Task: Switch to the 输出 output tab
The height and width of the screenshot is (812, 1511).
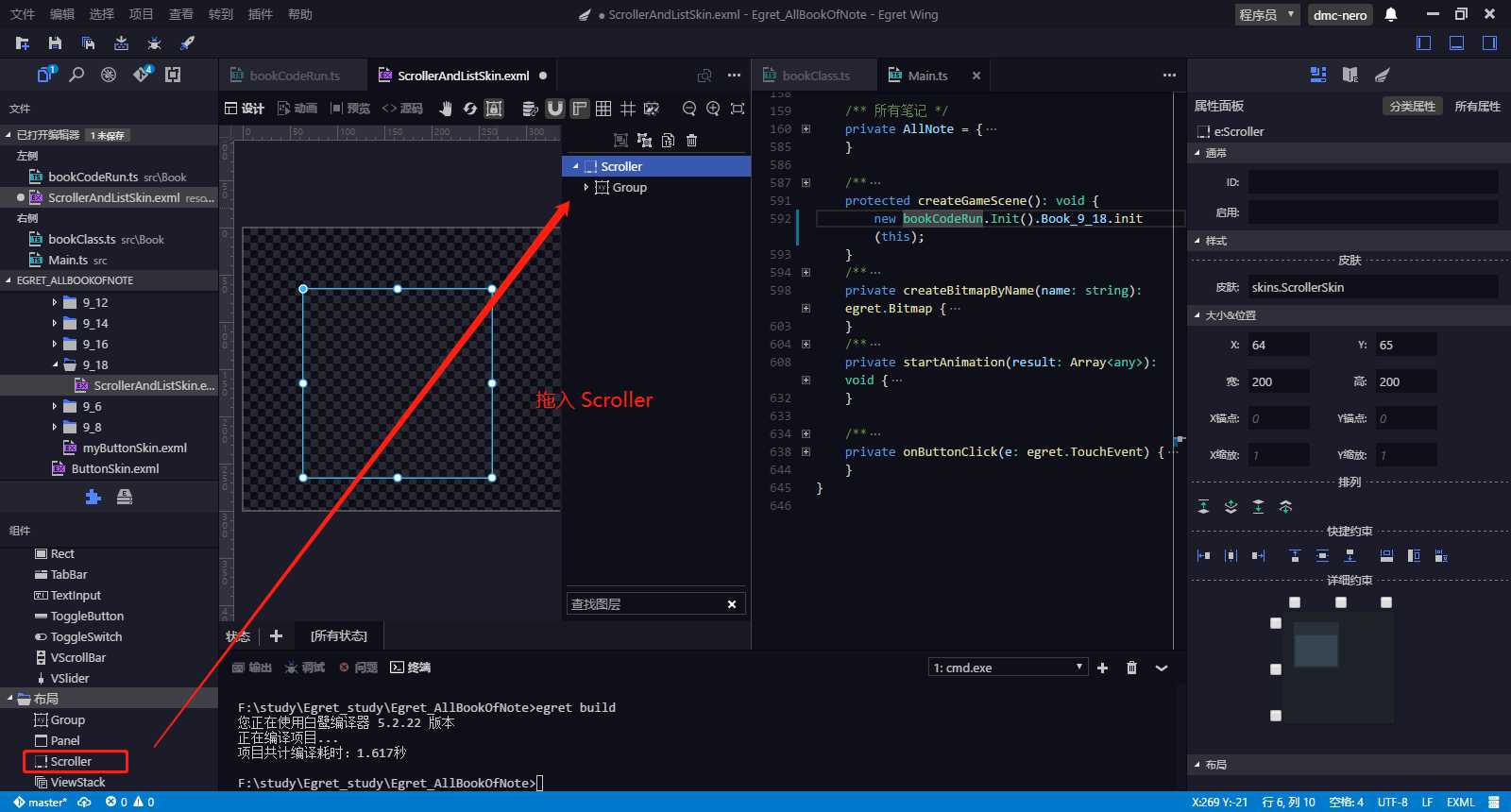Action: click(252, 668)
